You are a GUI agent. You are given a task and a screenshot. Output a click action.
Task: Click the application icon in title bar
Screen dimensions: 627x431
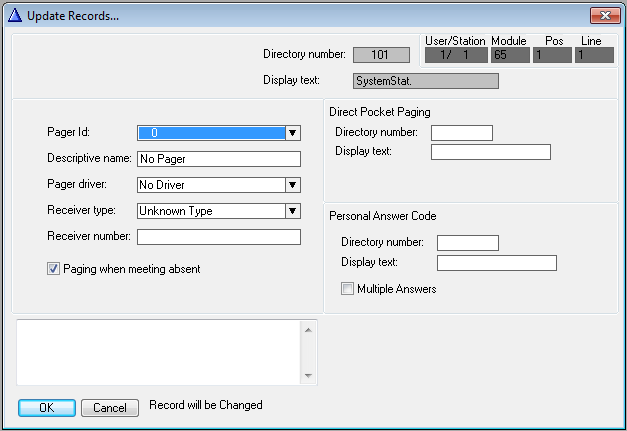click(14, 16)
